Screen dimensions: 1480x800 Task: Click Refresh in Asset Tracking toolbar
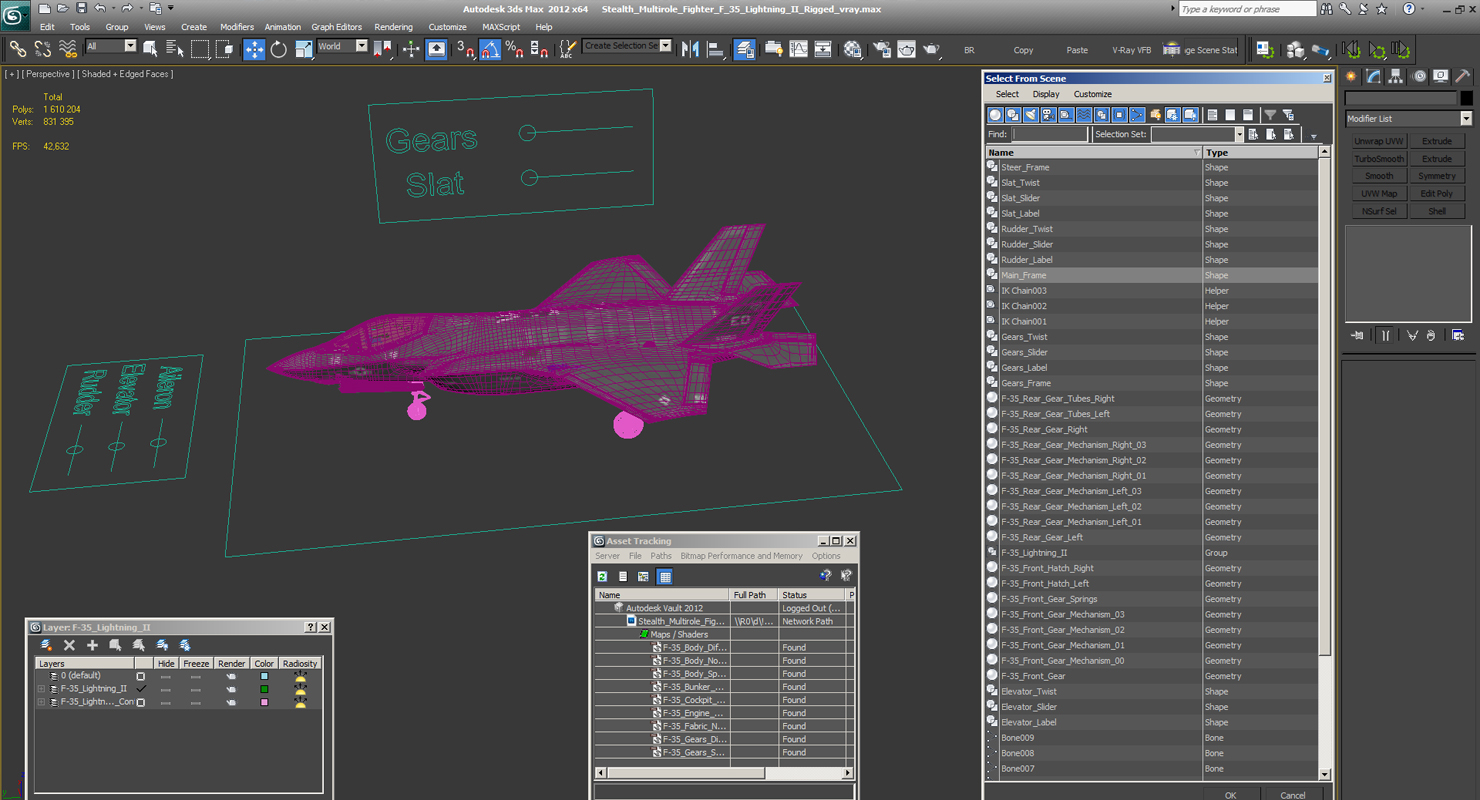603,576
